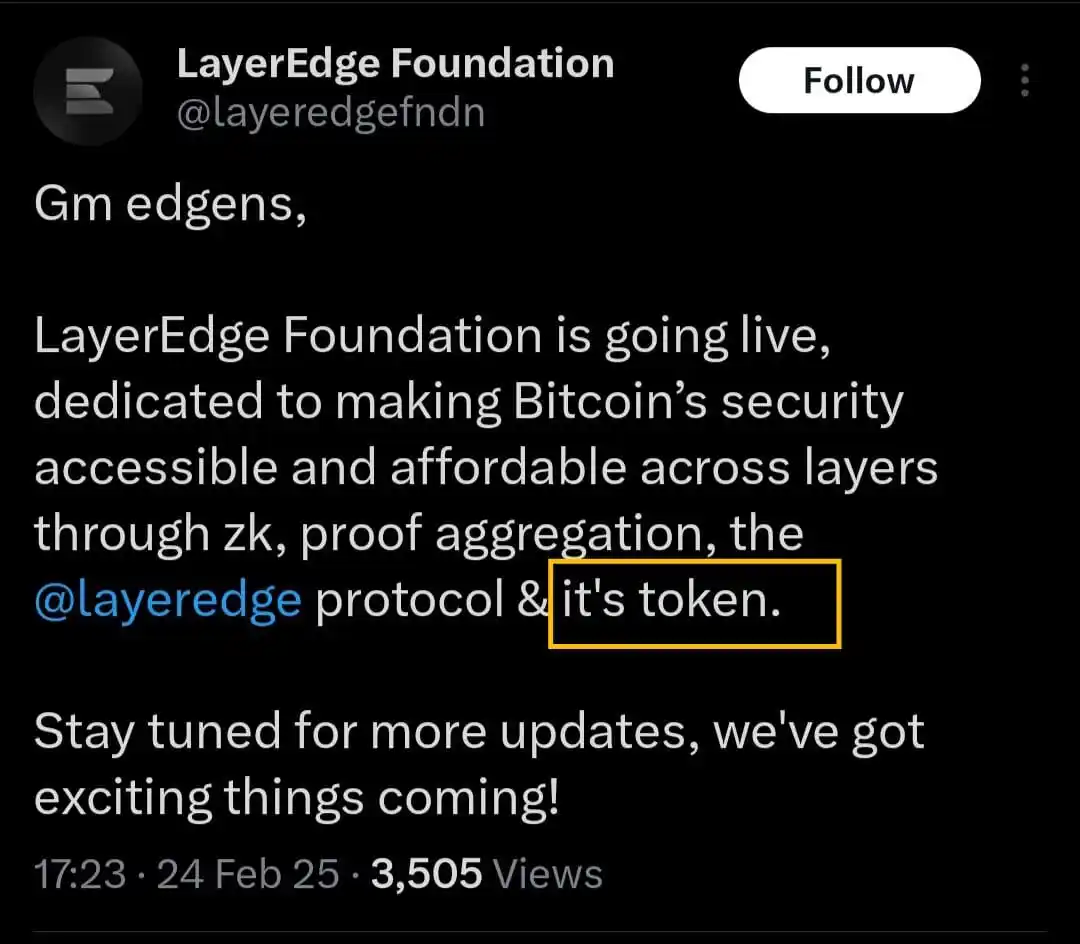1080x944 pixels.
Task: Click the word "Bitcoin's" in the tweet
Action: (x=609, y=403)
